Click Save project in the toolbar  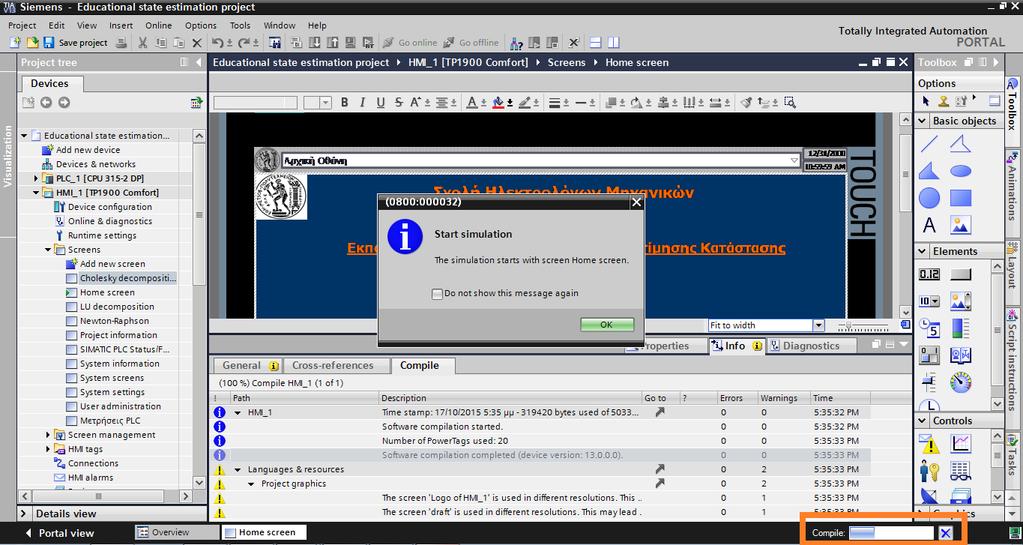pyautogui.click(x=75, y=43)
